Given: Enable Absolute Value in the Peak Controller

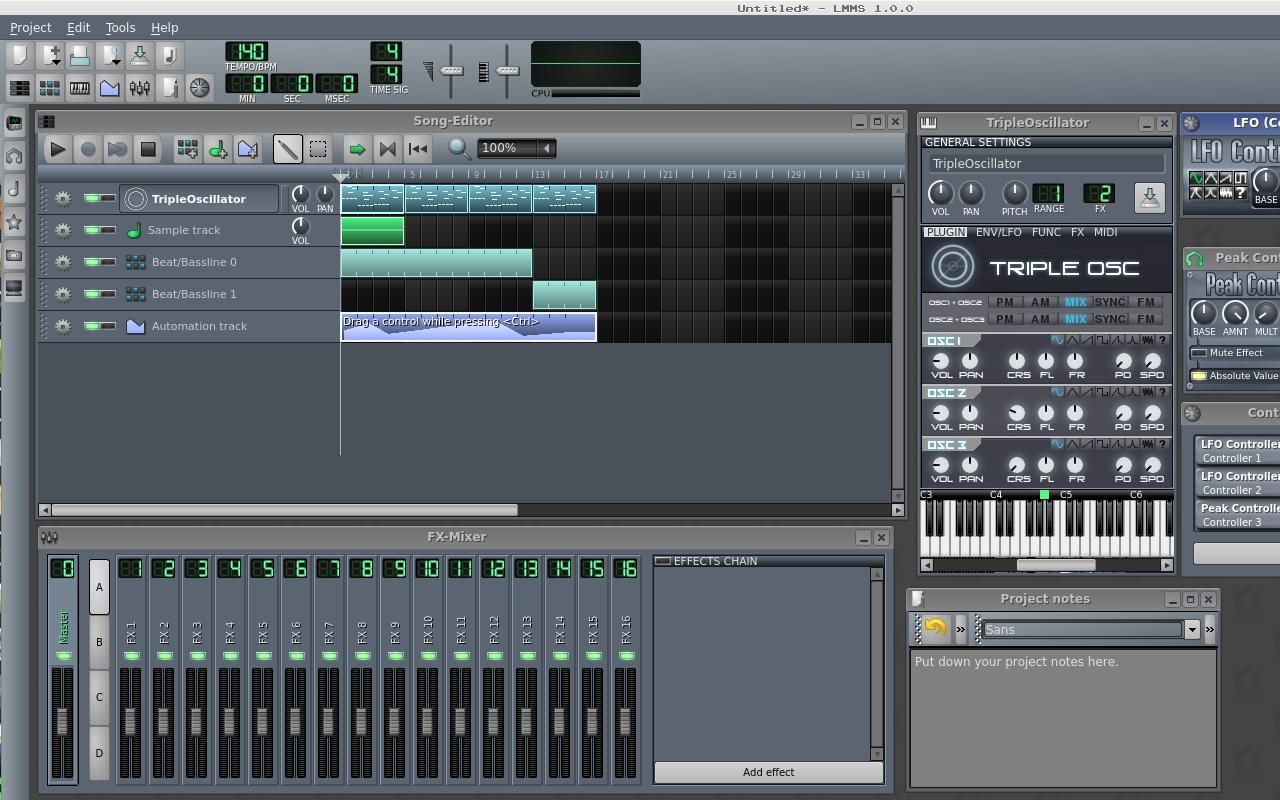Looking at the screenshot, I should click(1200, 375).
